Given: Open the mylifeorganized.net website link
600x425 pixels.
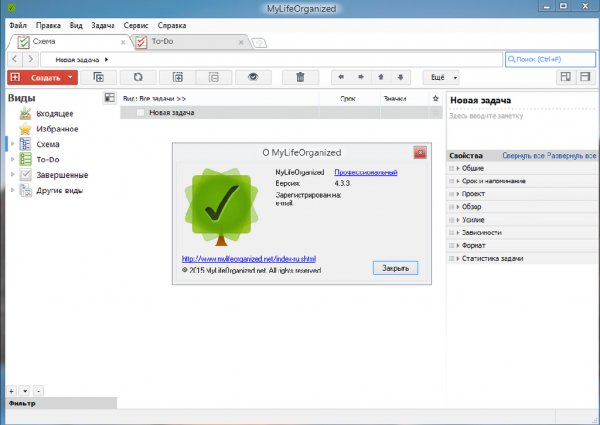Looking at the screenshot, I should click(x=249, y=259).
